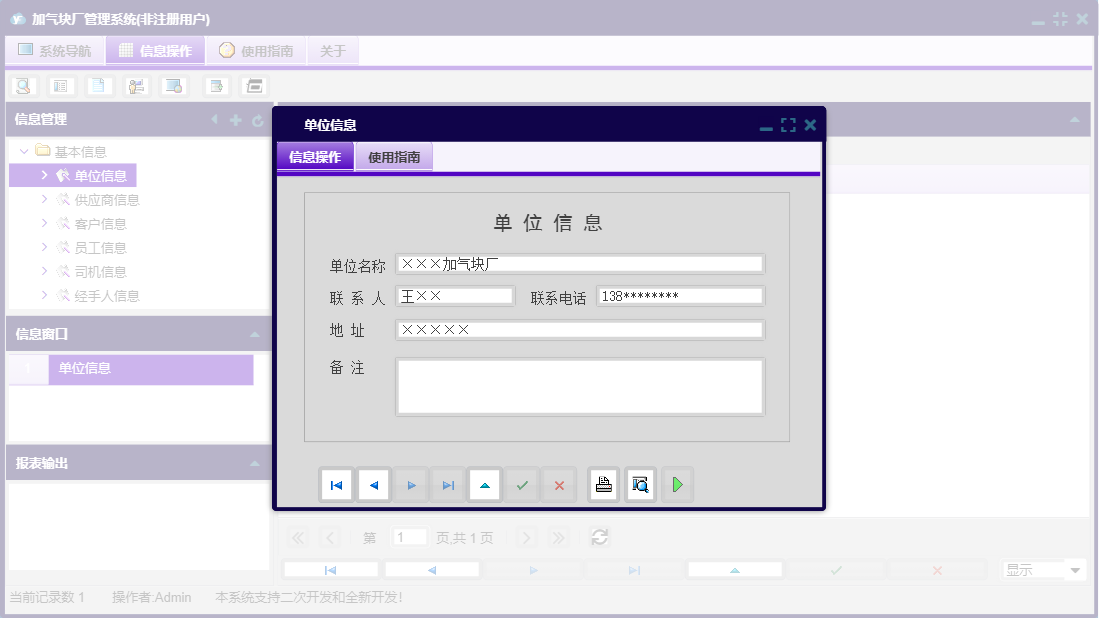
Task: Click the search magnifier icon in main toolbar
Action: click(22, 86)
